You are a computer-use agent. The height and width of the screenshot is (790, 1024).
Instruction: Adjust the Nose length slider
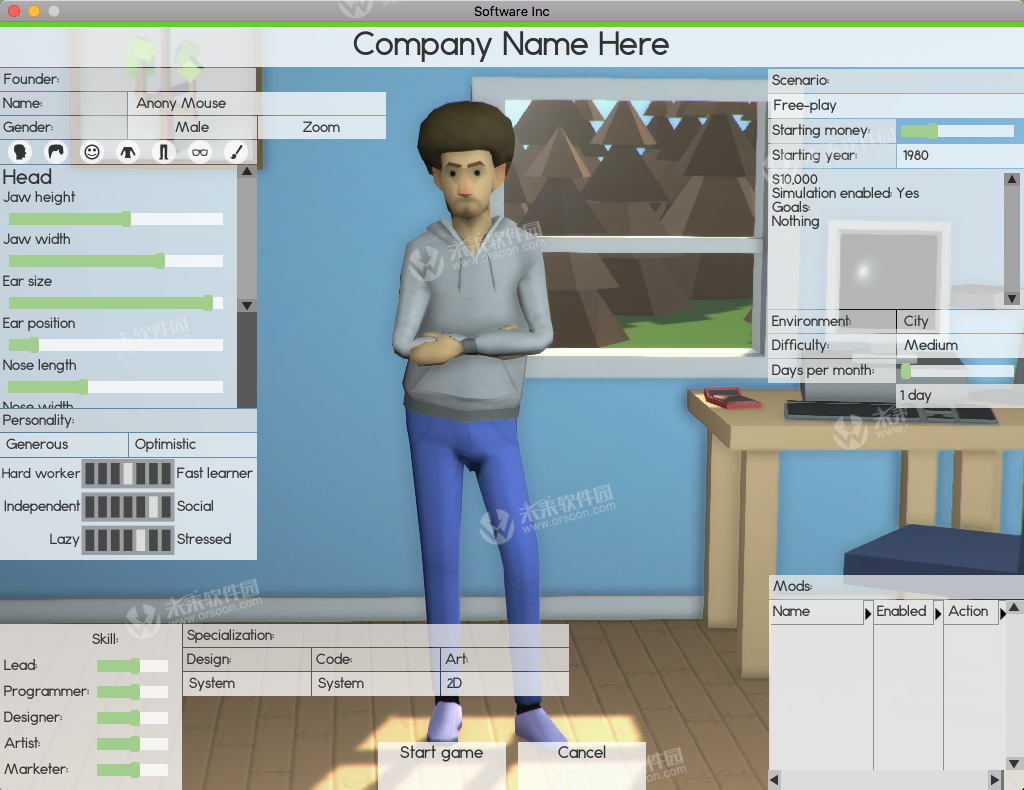coord(116,387)
